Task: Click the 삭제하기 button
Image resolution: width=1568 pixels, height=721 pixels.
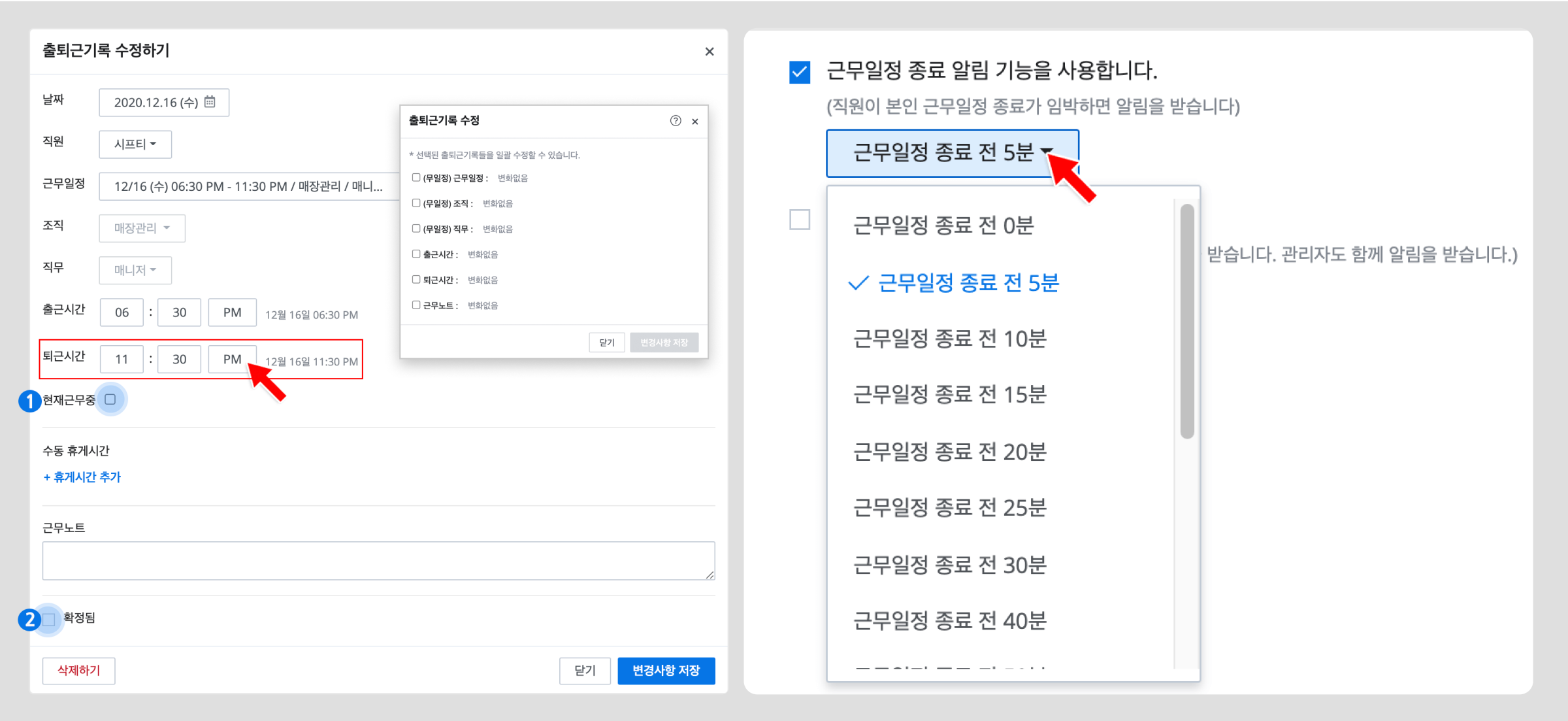Action: (x=78, y=671)
